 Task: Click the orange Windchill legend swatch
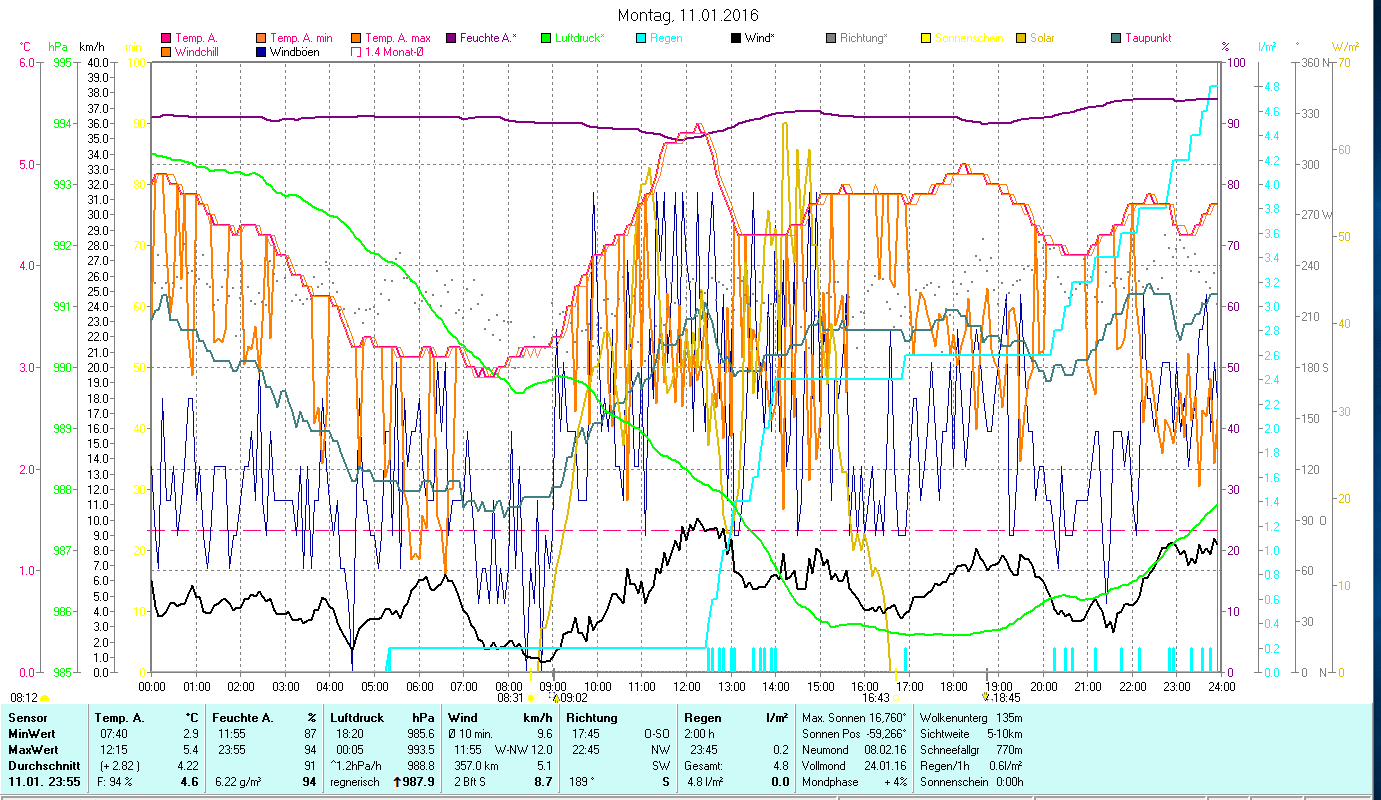[x=166, y=51]
